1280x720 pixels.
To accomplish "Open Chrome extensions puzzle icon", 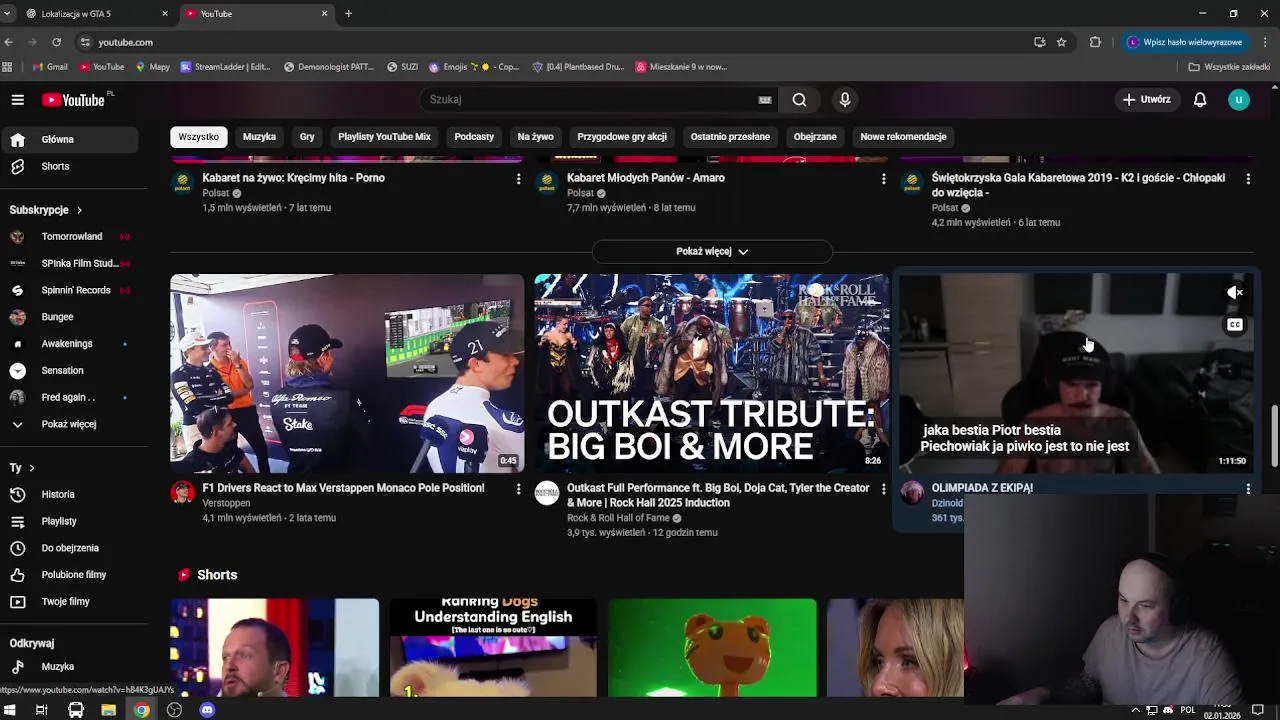I will (x=1095, y=42).
